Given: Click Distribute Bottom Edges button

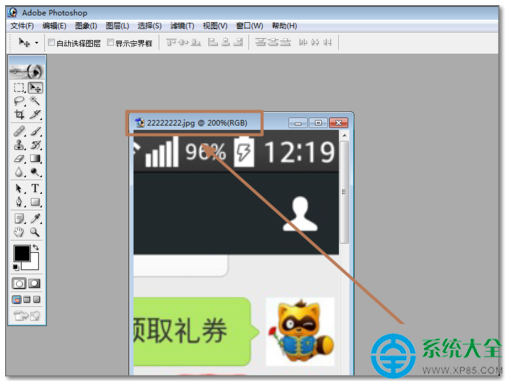Looking at the screenshot, I should click(x=285, y=42).
